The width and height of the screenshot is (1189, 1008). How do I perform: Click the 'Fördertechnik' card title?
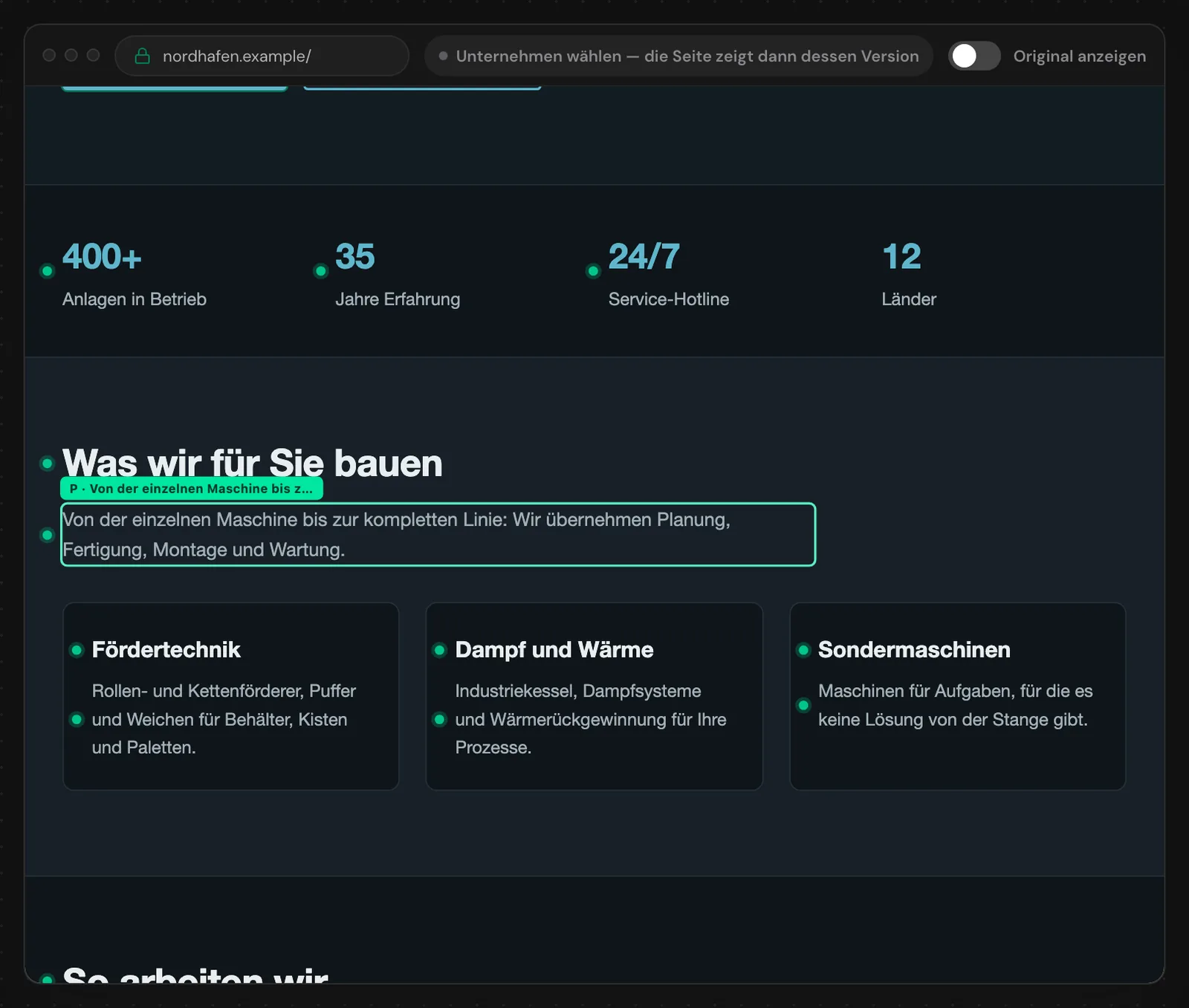pyautogui.click(x=166, y=650)
